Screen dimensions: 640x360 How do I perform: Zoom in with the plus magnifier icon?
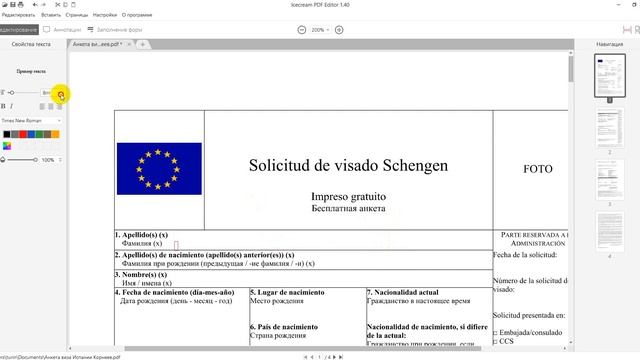tap(339, 30)
